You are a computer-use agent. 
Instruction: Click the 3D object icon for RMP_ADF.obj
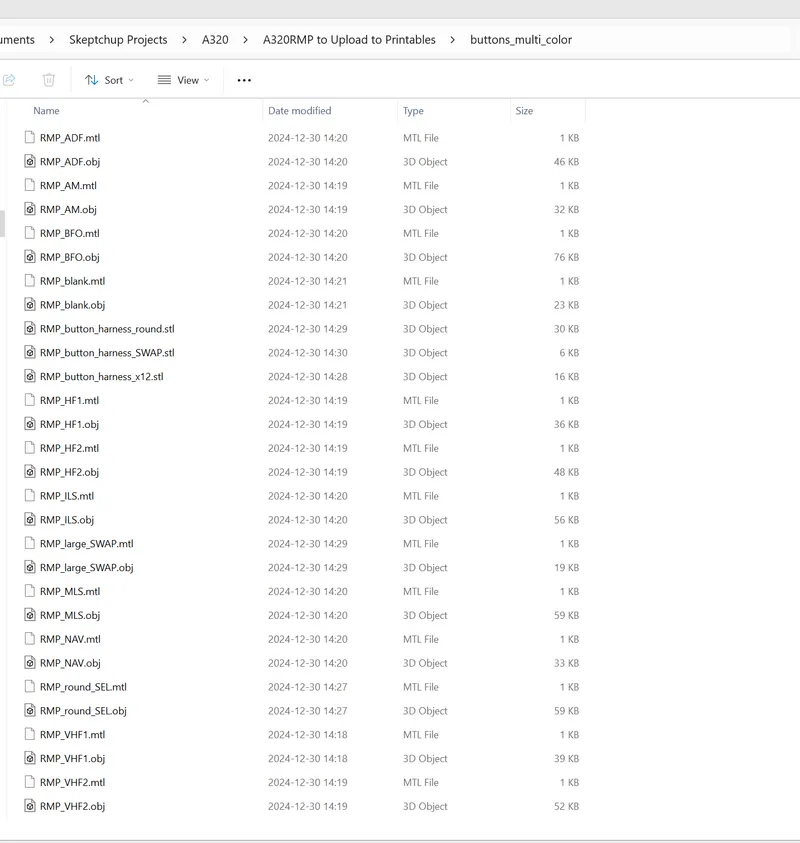click(30, 162)
